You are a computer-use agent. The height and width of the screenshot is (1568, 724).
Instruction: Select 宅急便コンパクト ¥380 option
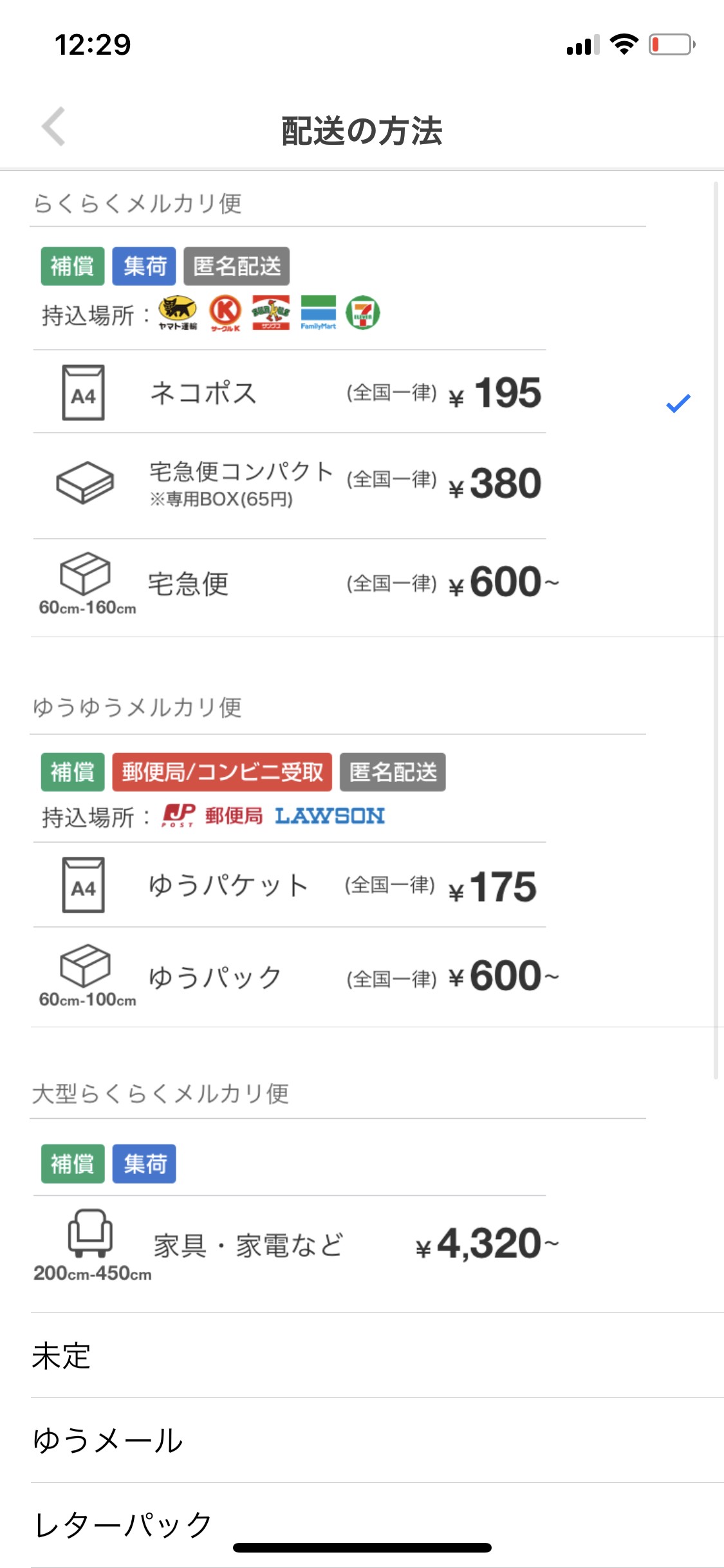pyautogui.click(x=290, y=484)
